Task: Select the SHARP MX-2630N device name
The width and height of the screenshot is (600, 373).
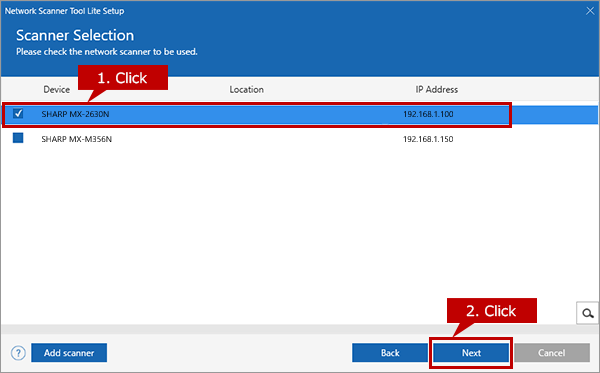Action: click(x=75, y=114)
